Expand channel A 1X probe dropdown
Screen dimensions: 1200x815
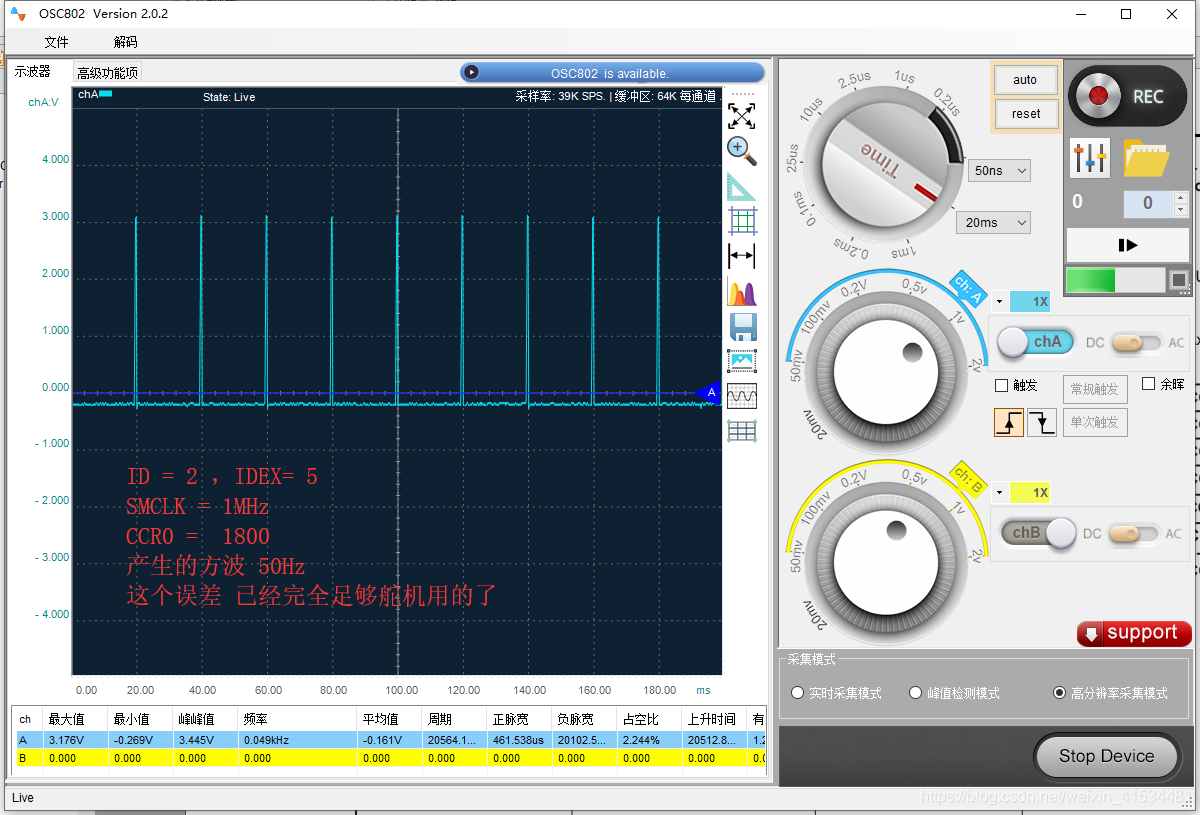pos(999,301)
